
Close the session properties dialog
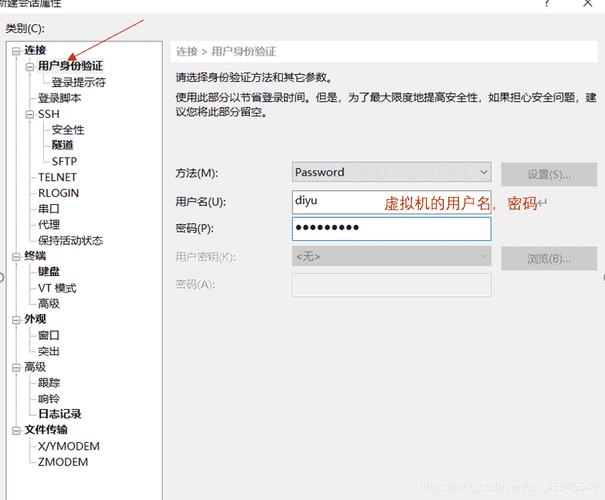(x=587, y=3)
